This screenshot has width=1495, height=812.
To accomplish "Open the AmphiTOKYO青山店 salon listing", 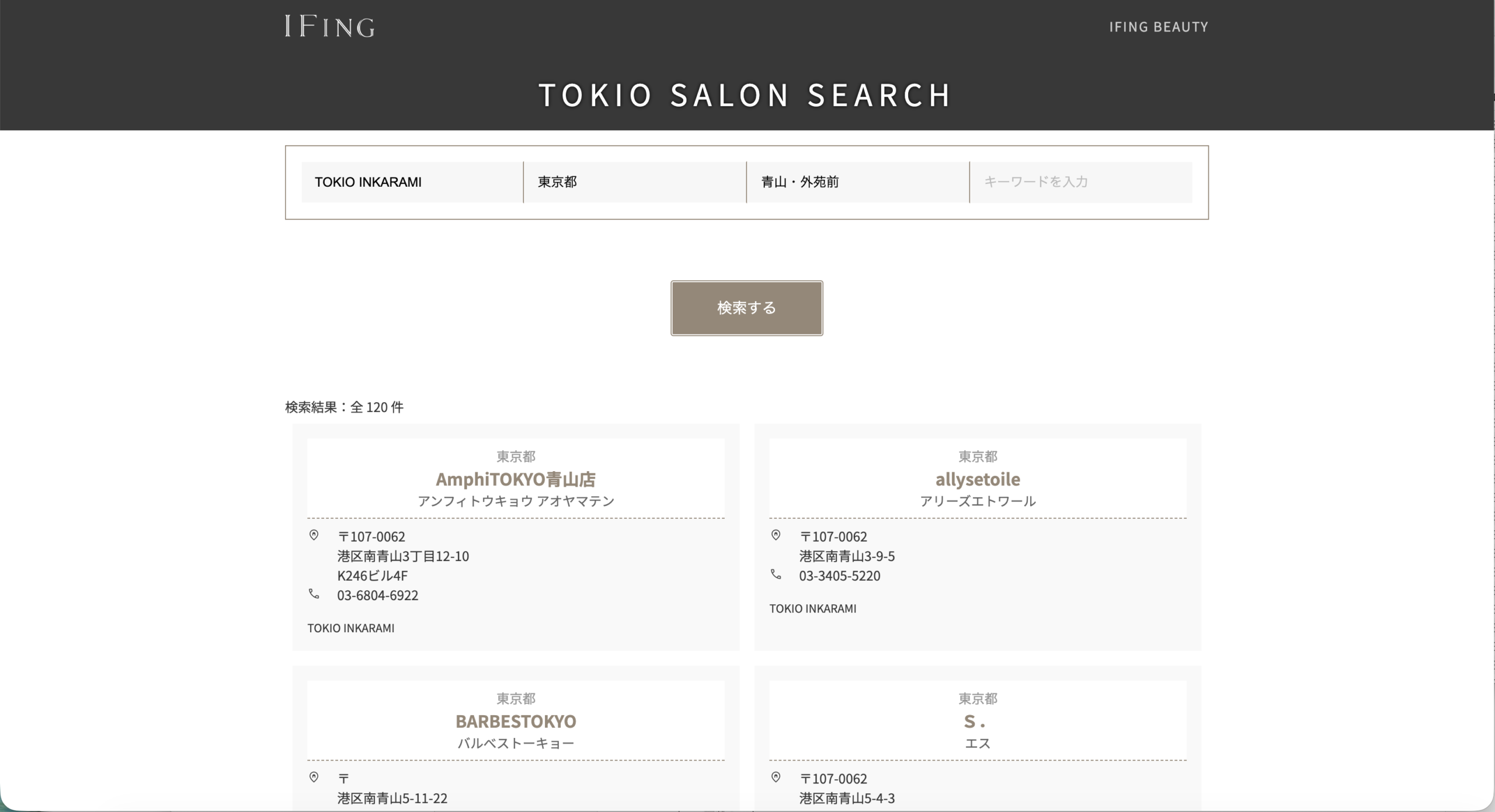I will 516,479.
